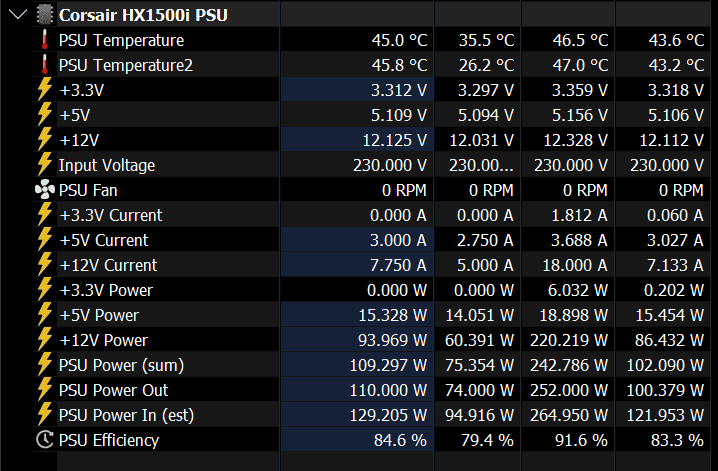718x471 pixels.
Task: Select the Input Voltage sensor label
Action: (107, 165)
